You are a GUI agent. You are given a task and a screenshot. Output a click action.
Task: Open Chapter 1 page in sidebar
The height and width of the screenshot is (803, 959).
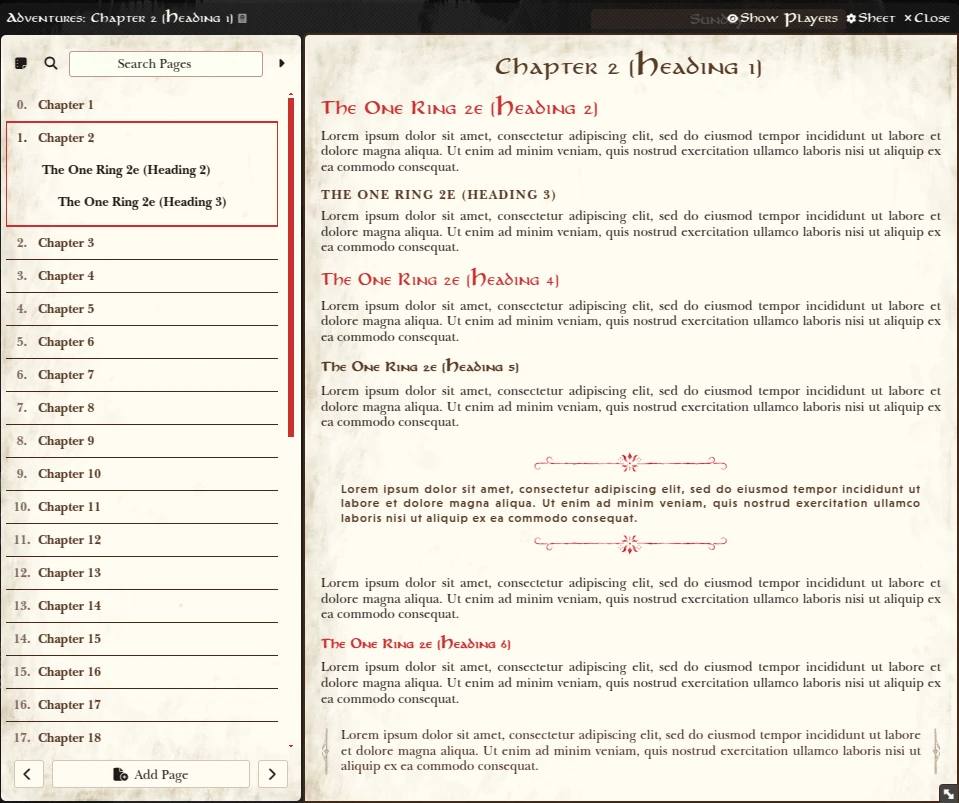(x=142, y=105)
